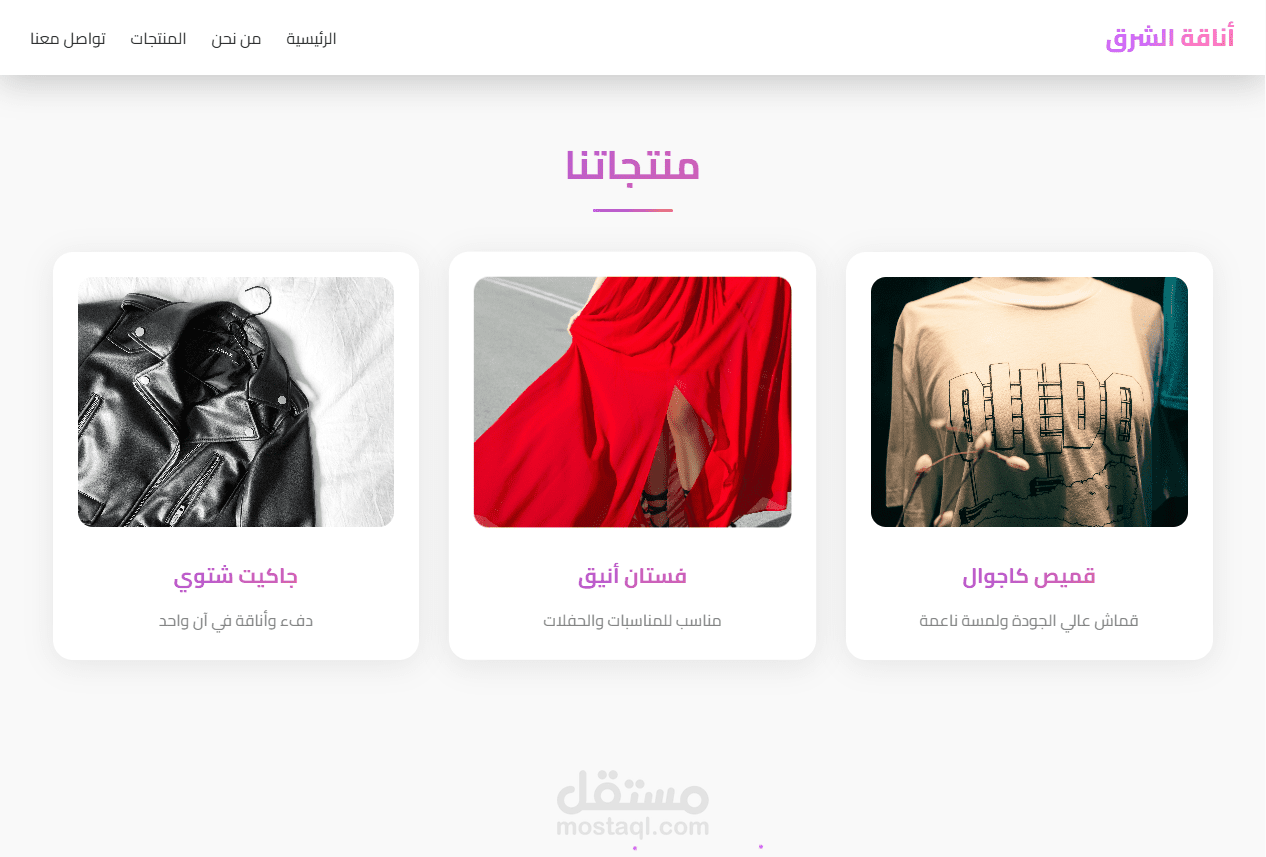The width and height of the screenshot is (1266, 857).
Task: Click the description قماش عالي الجودة ولمسة ناعمة
Action: tap(1029, 621)
